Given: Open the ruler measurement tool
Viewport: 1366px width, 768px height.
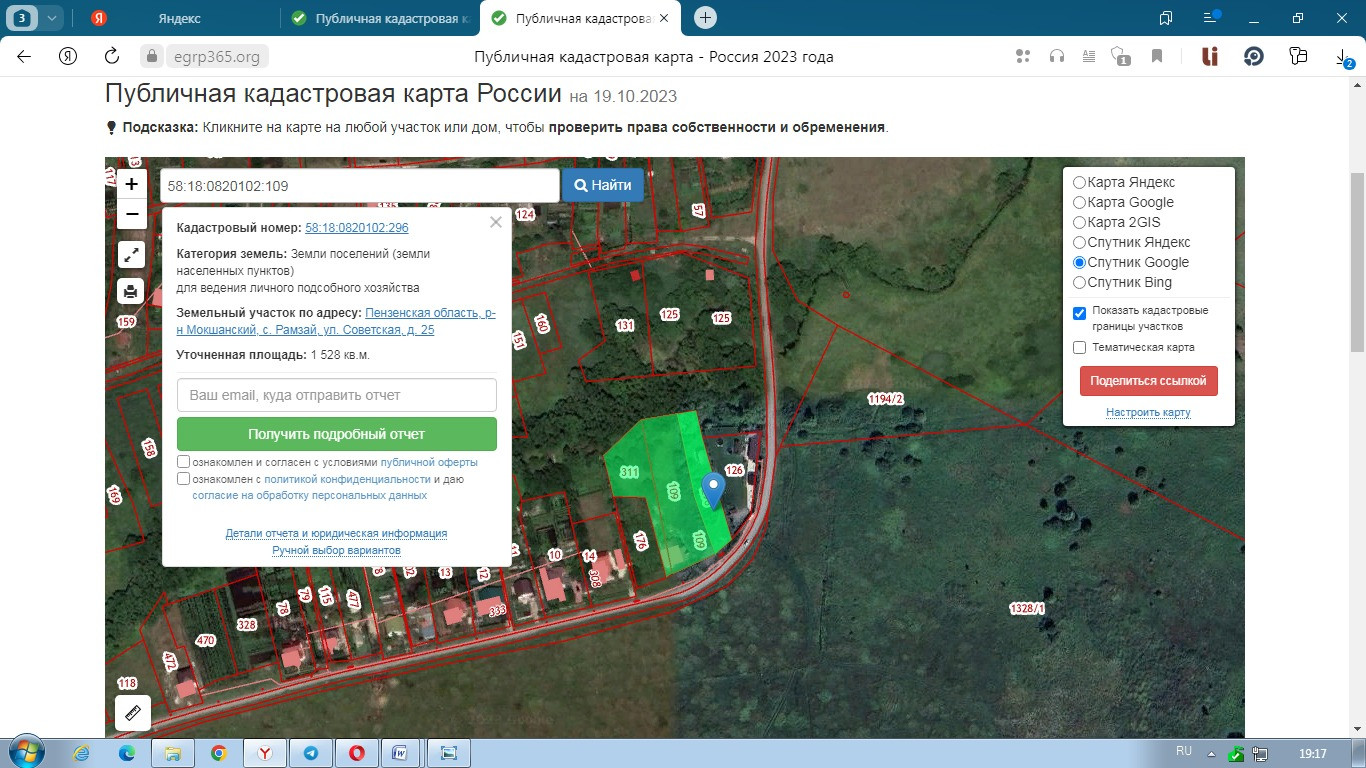Looking at the screenshot, I should click(x=133, y=713).
